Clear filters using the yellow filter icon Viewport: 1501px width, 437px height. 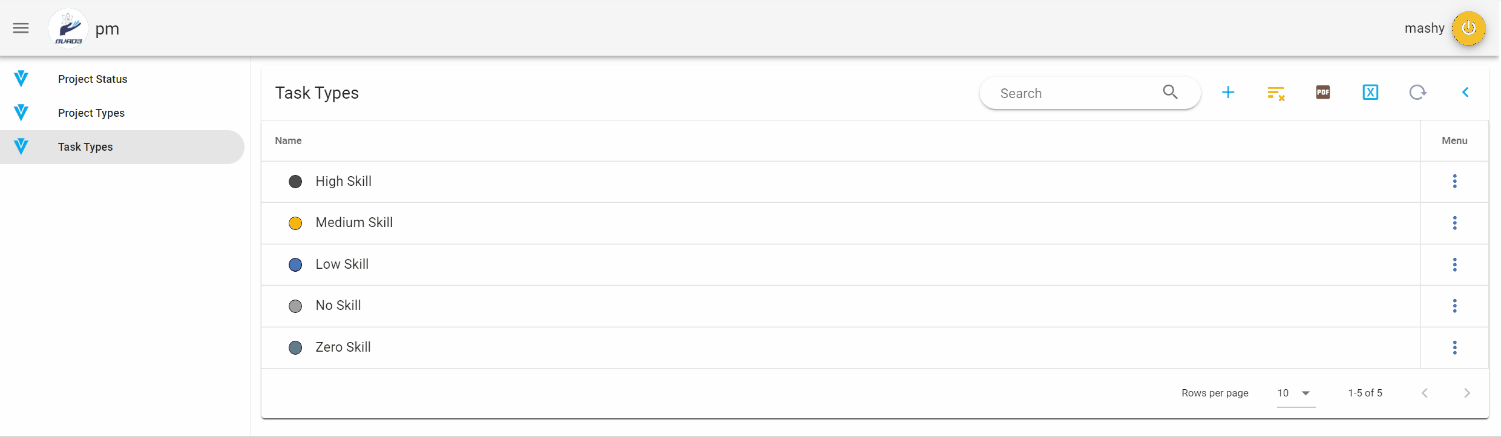(1275, 93)
